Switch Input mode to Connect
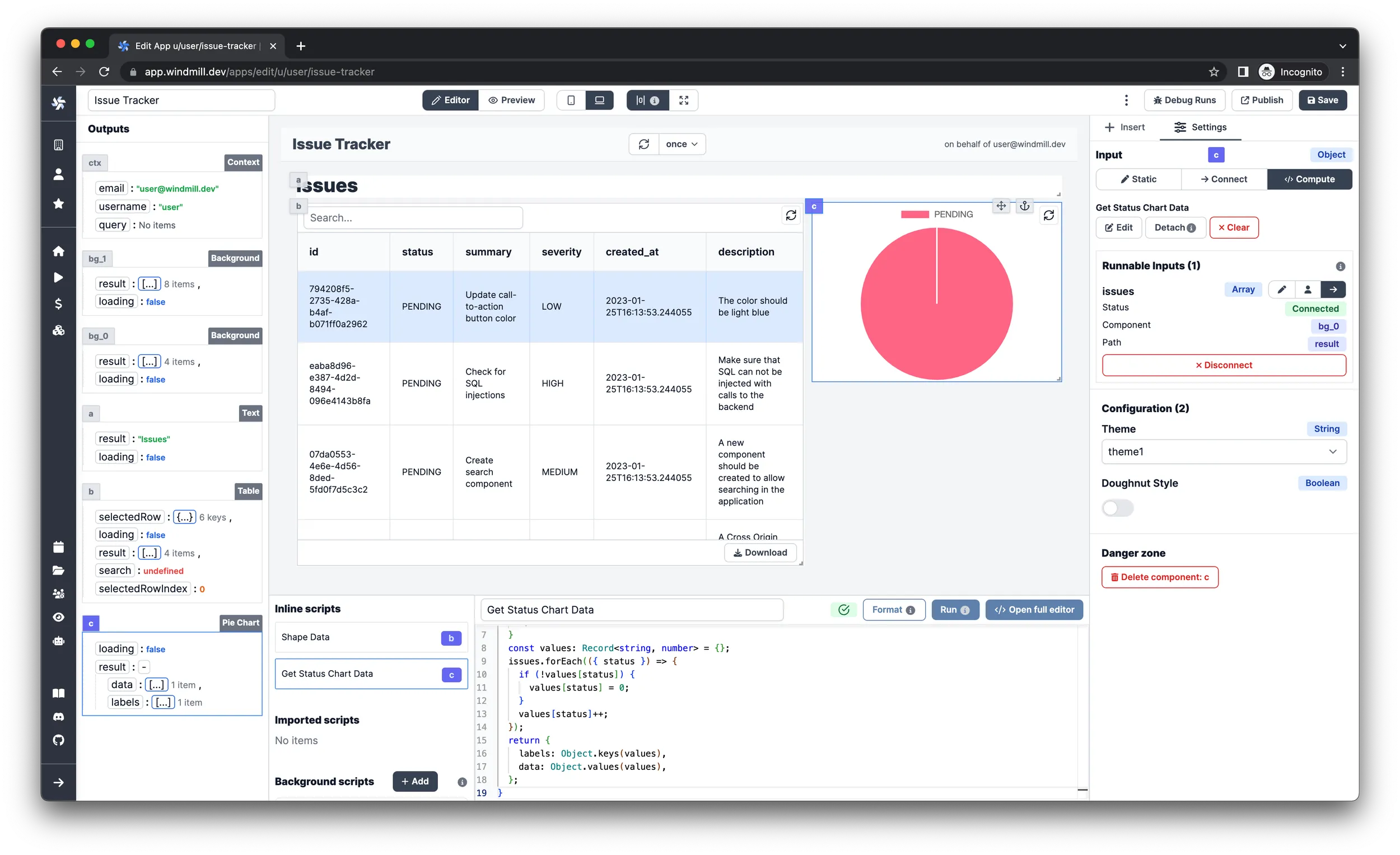The width and height of the screenshot is (1400, 855). tap(1224, 179)
